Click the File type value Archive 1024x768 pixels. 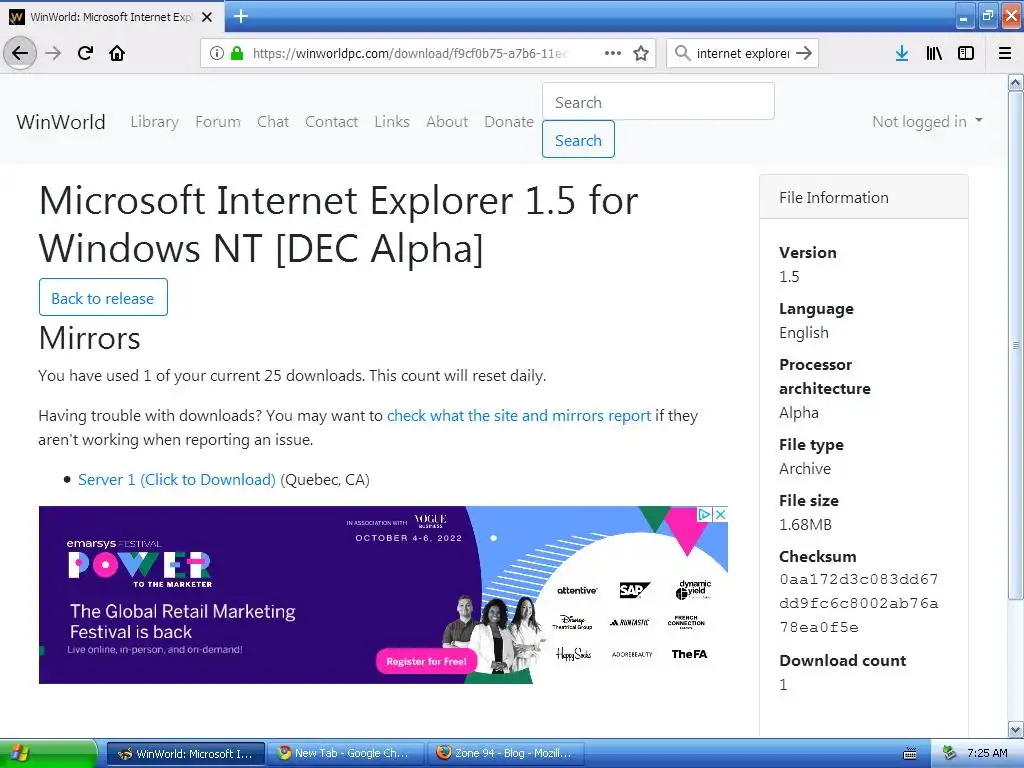[x=805, y=469]
